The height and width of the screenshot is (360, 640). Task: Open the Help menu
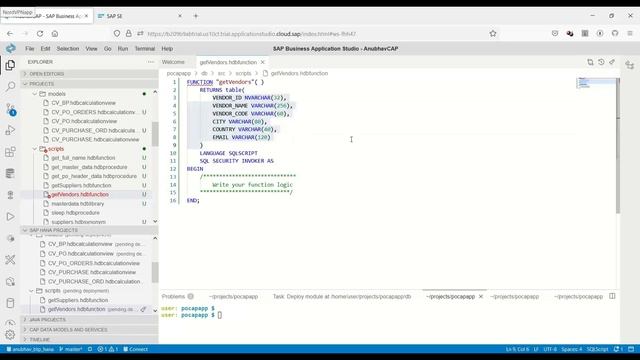[167, 49]
